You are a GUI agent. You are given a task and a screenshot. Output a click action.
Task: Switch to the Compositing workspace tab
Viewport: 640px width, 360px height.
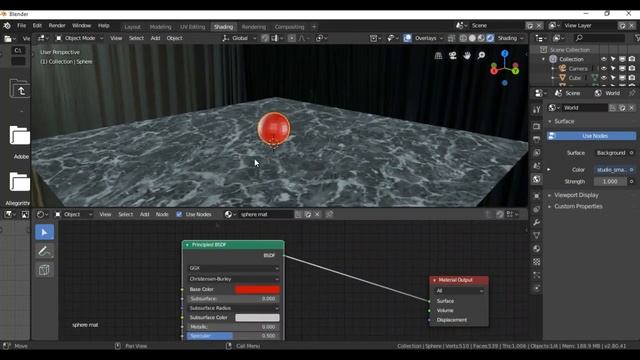click(289, 27)
